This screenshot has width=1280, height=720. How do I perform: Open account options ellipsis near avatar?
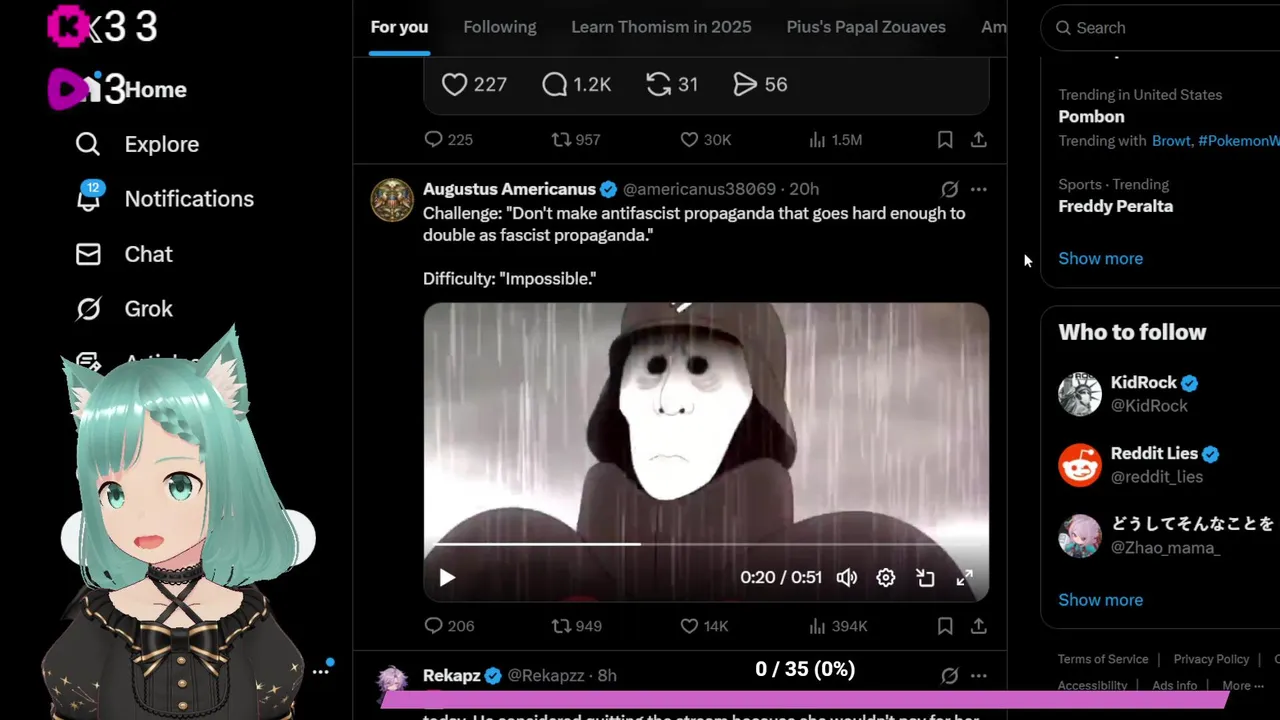[320, 671]
